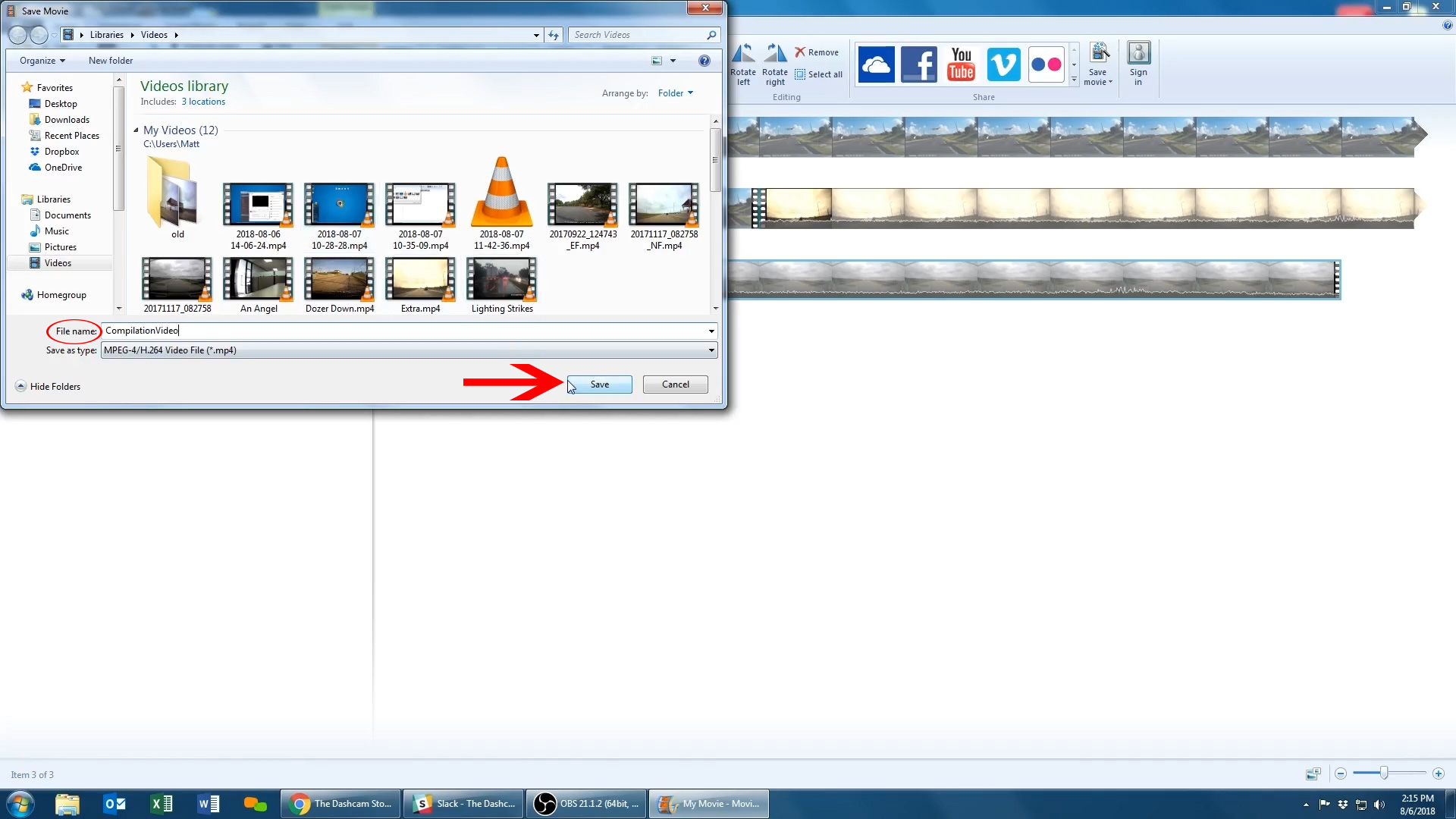Click the Facebook share icon
The image size is (1456, 819).
point(918,64)
